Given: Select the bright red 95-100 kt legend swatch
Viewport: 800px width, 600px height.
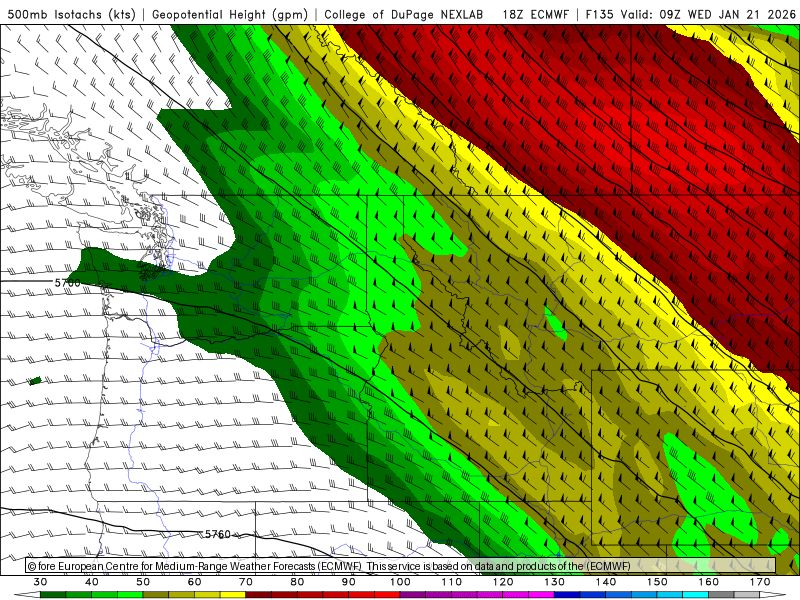Looking at the screenshot, I should pos(387,595).
